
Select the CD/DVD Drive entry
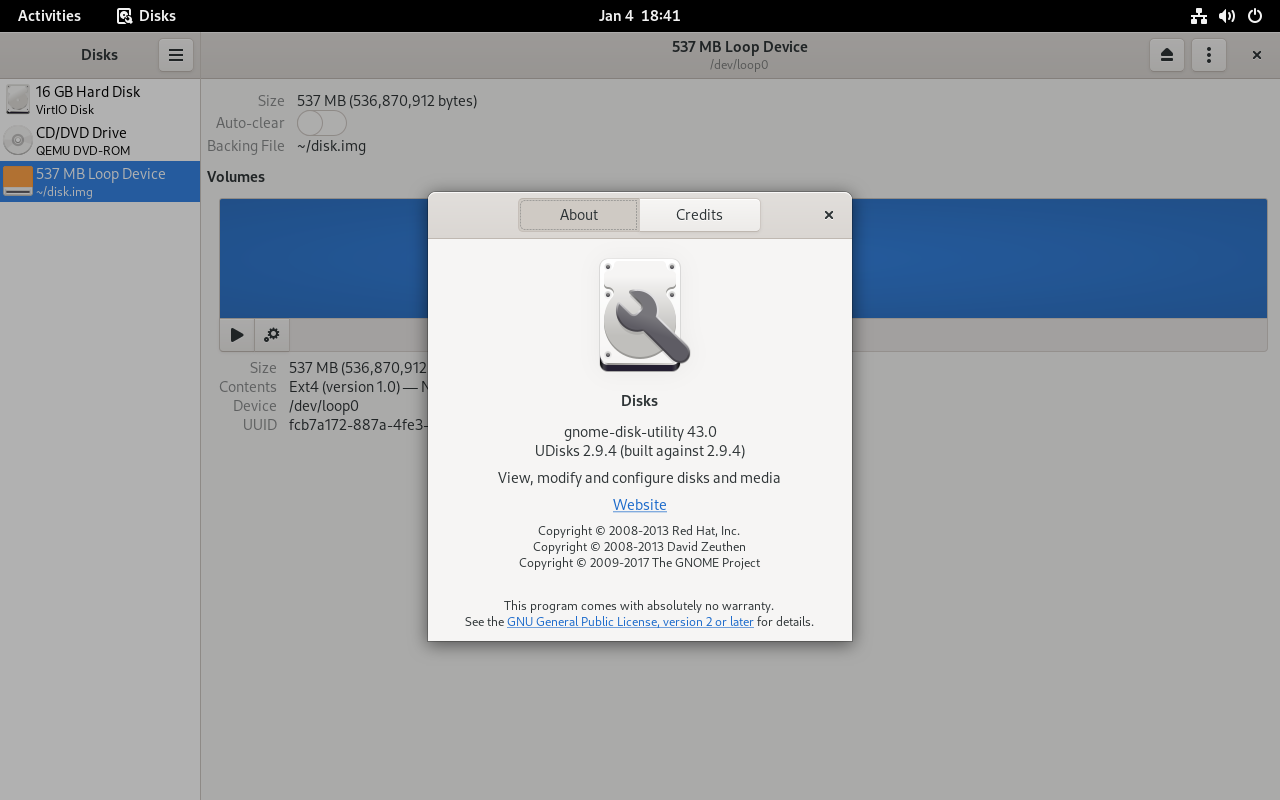[100, 141]
